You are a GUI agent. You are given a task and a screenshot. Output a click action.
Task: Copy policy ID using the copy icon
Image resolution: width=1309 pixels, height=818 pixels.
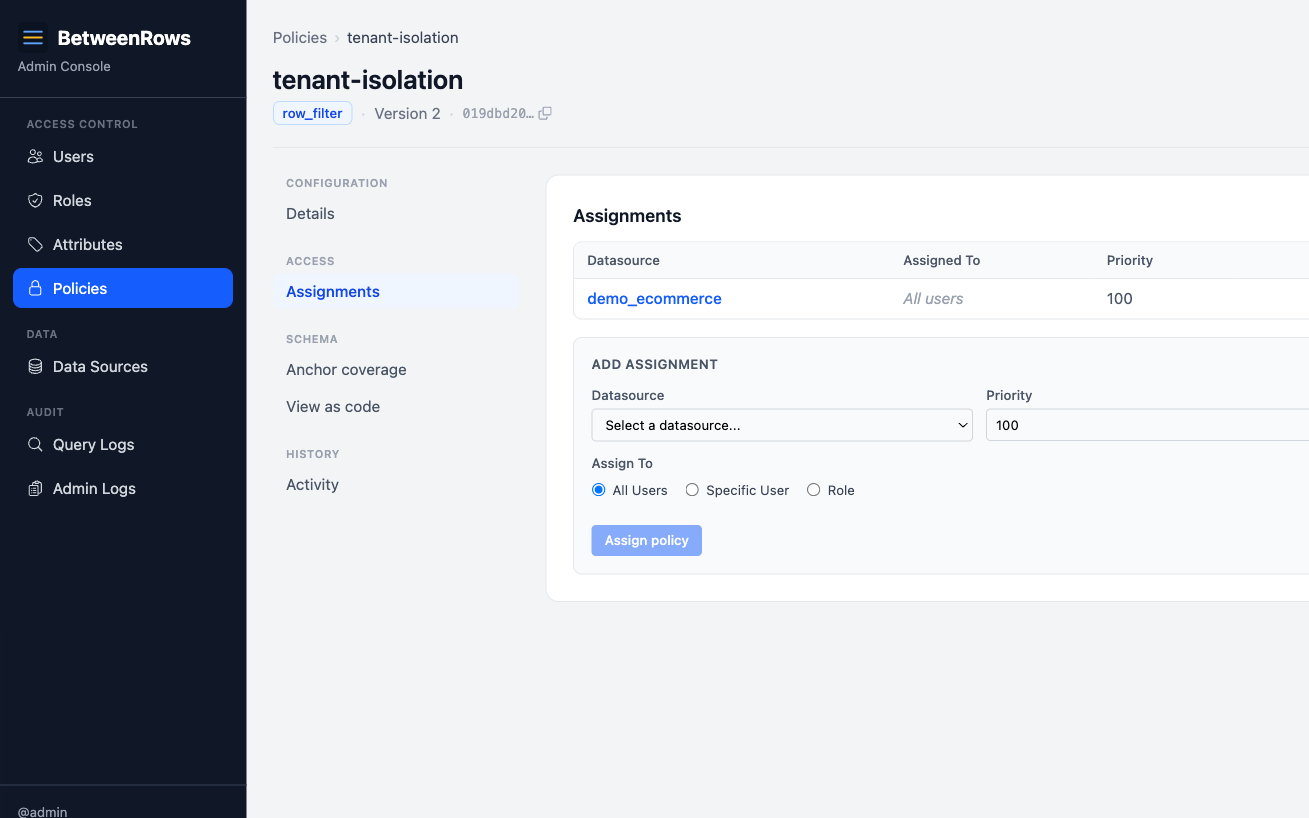click(545, 114)
